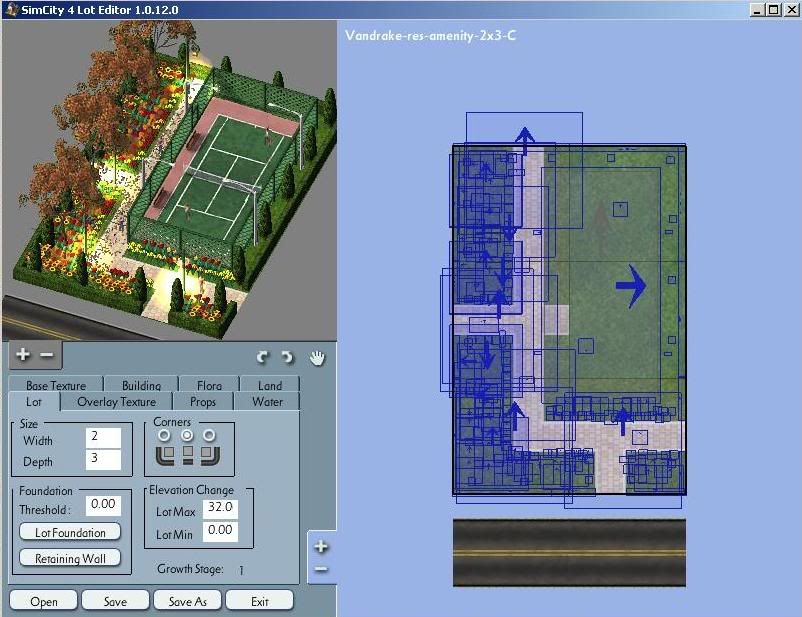
Task: Click the Corners group label
Action: tap(172, 422)
